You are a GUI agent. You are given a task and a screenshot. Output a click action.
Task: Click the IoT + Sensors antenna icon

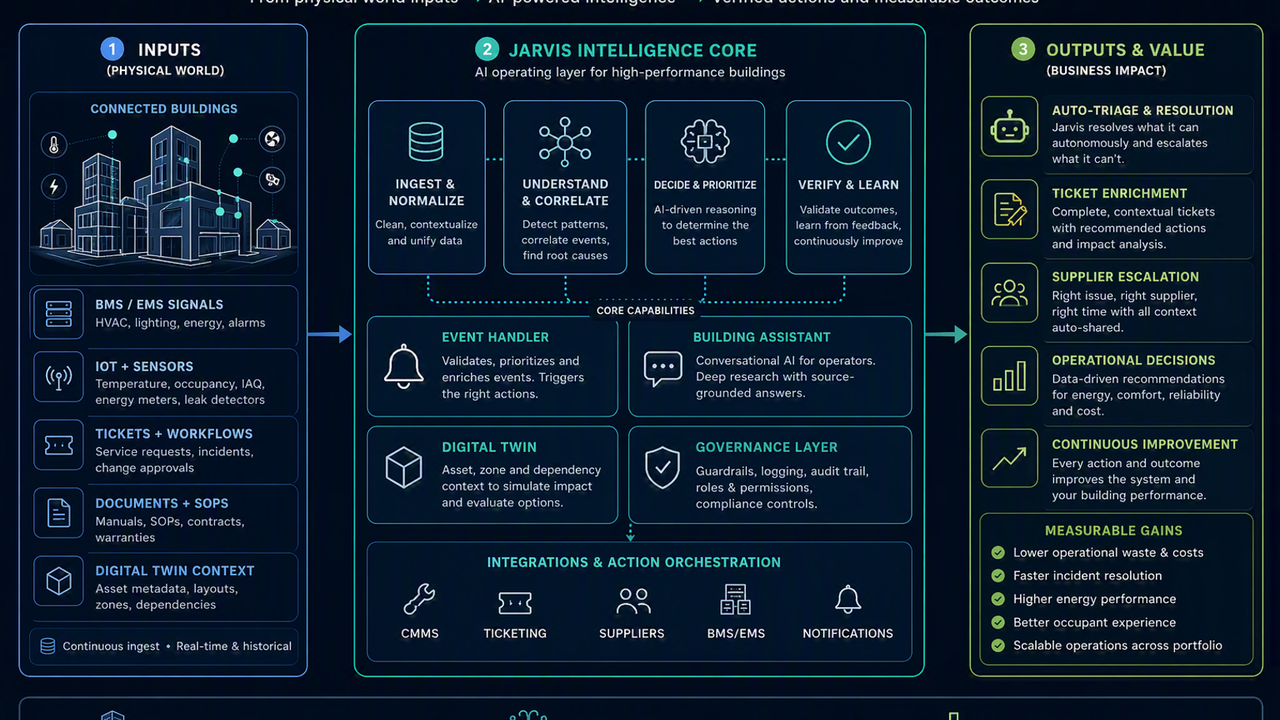[59, 379]
